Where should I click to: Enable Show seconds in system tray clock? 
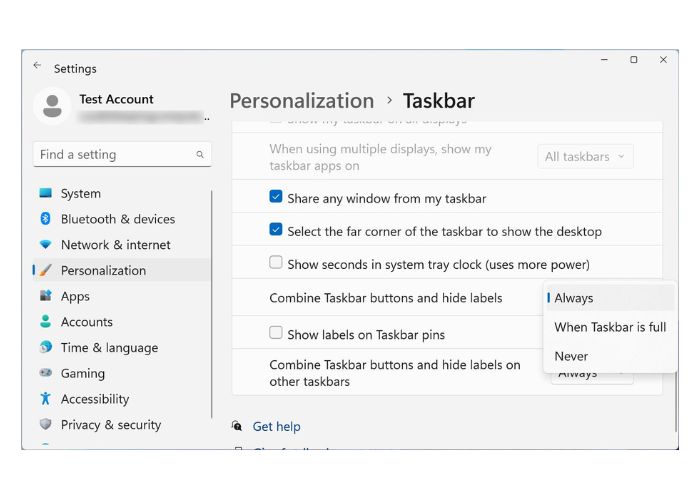276,264
